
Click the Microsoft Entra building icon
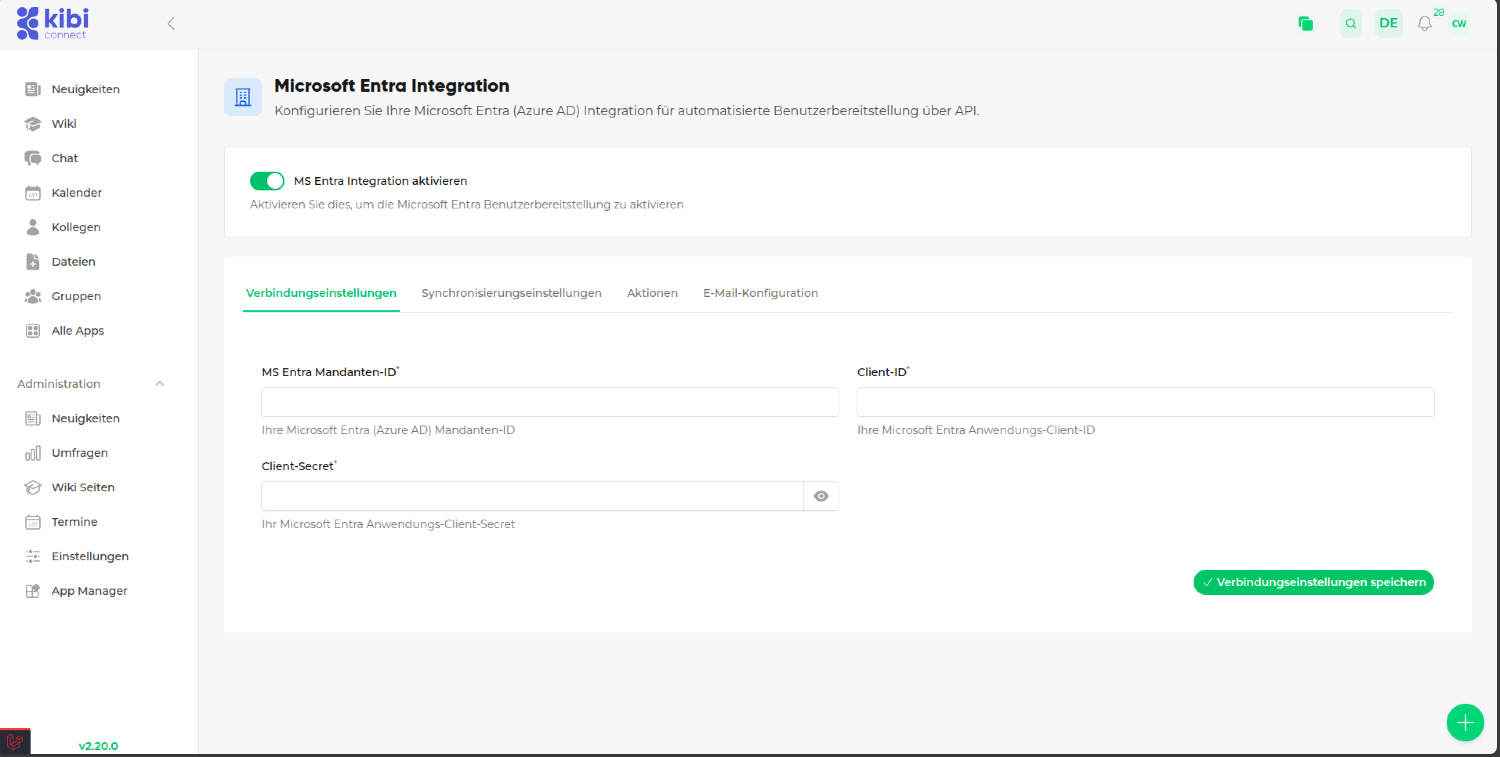point(243,97)
